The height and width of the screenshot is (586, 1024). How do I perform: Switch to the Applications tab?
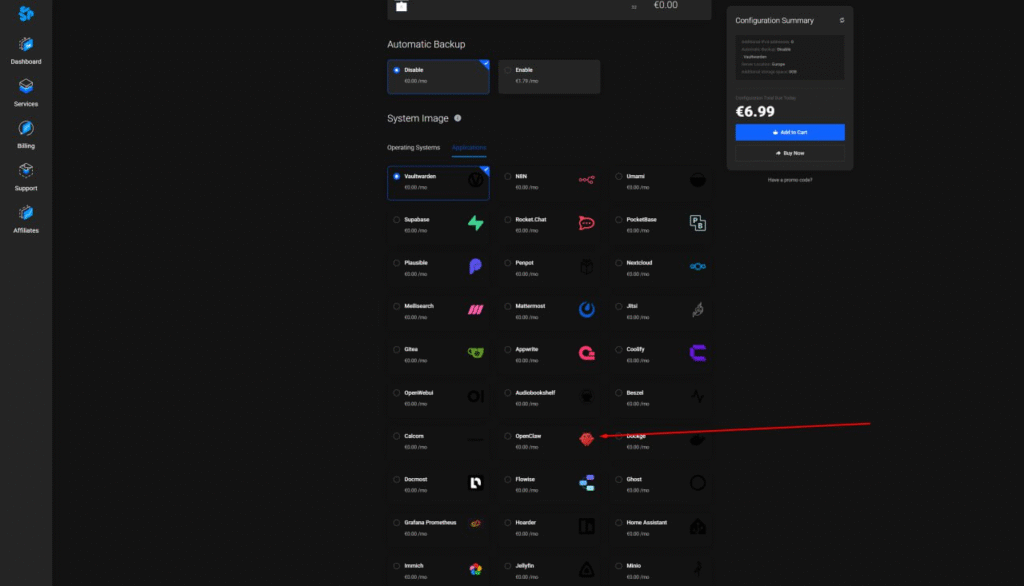pos(469,148)
